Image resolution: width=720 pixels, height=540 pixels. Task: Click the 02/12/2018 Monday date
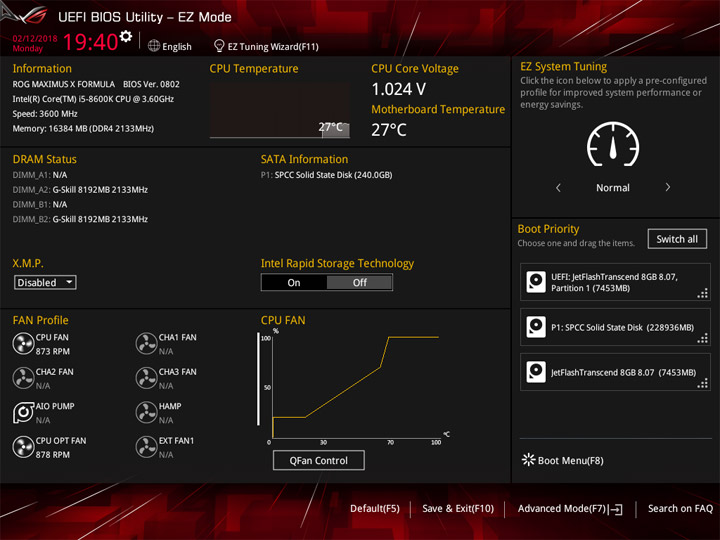(x=34, y=43)
